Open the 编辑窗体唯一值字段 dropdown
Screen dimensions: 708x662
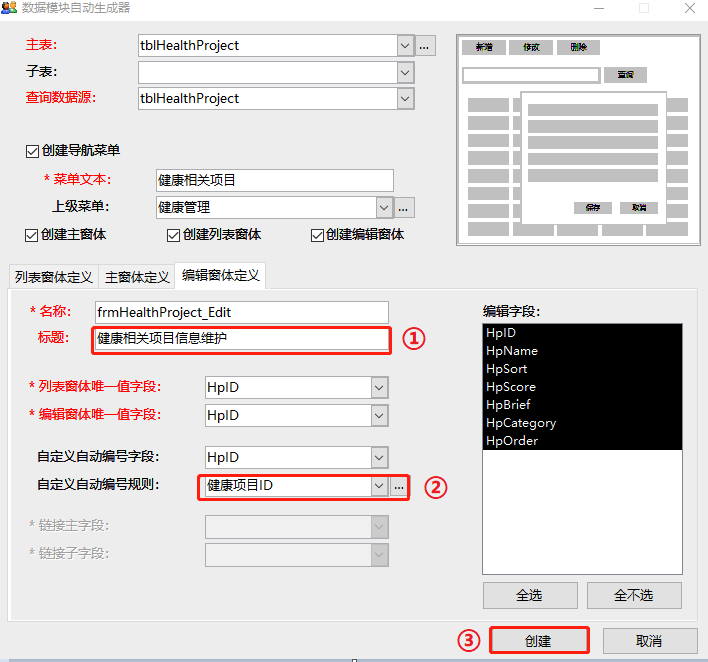tap(379, 415)
